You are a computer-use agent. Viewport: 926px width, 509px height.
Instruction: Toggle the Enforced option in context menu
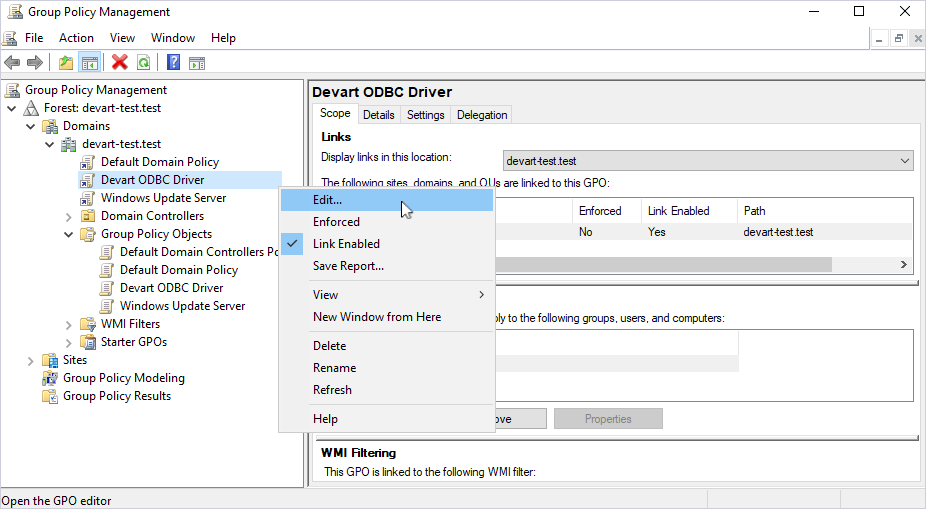[336, 222]
